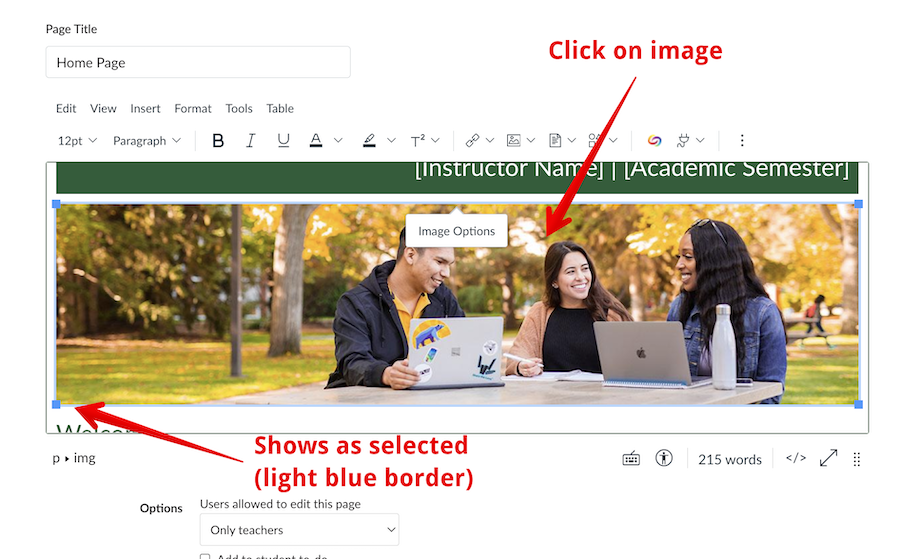Click the insert link icon
Viewport: 900px width, 559px height.
pos(472,141)
